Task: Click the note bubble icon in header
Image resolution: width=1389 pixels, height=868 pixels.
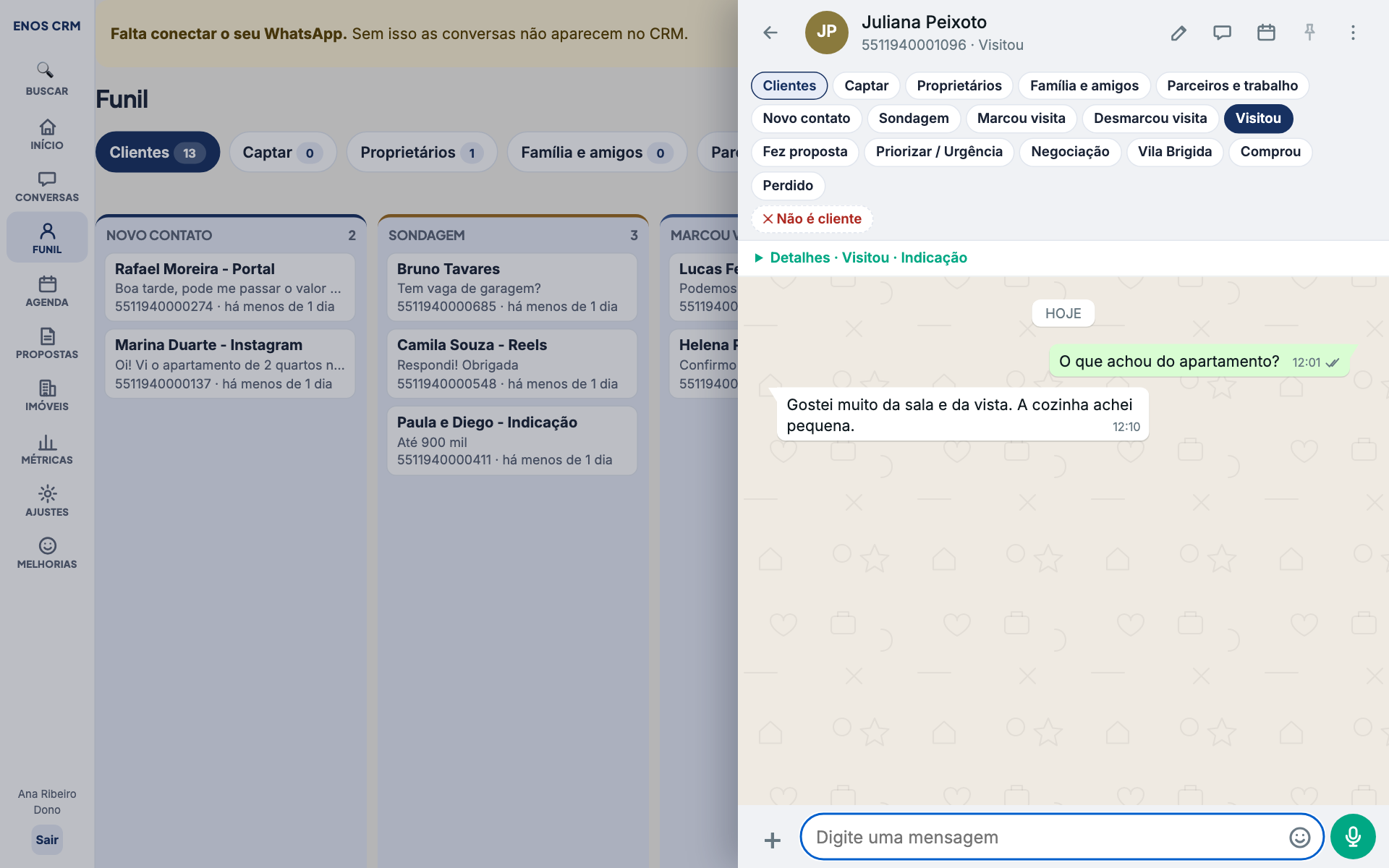Action: point(1222,33)
